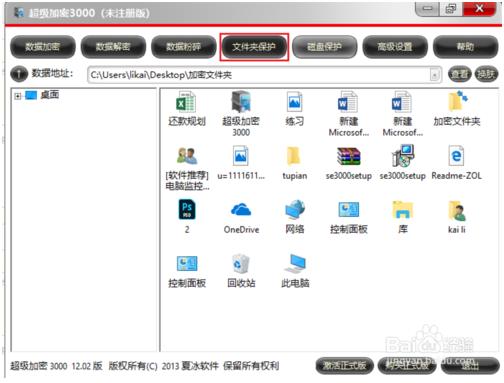Select the 控制面板 icon beside 回收站
This screenshot has height=383, width=504.
click(187, 264)
